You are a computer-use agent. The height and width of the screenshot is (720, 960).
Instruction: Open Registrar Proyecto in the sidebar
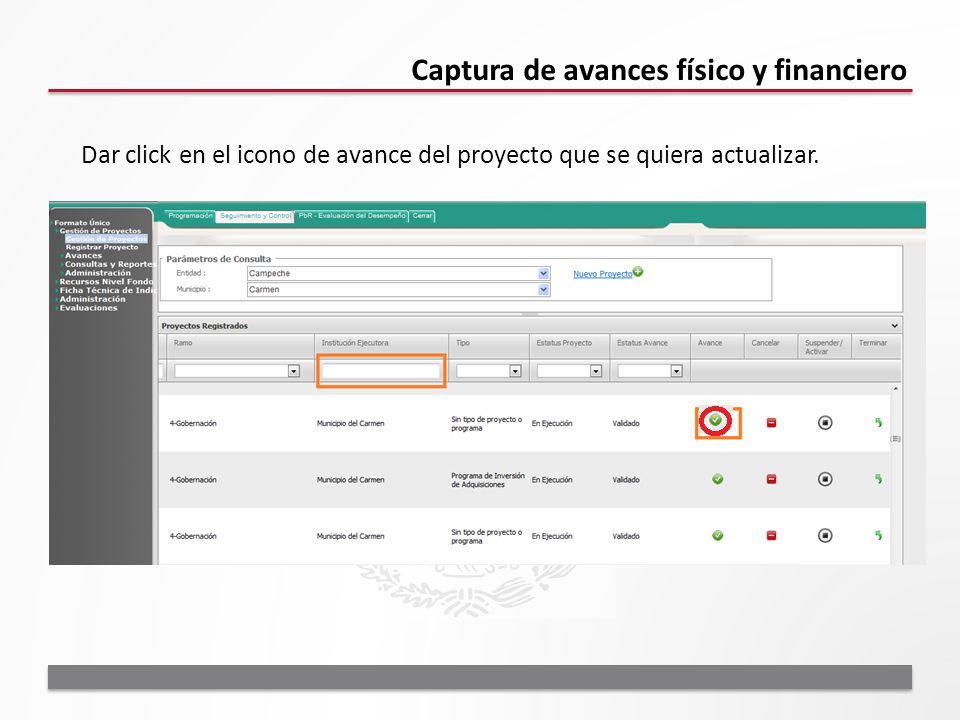[102, 247]
